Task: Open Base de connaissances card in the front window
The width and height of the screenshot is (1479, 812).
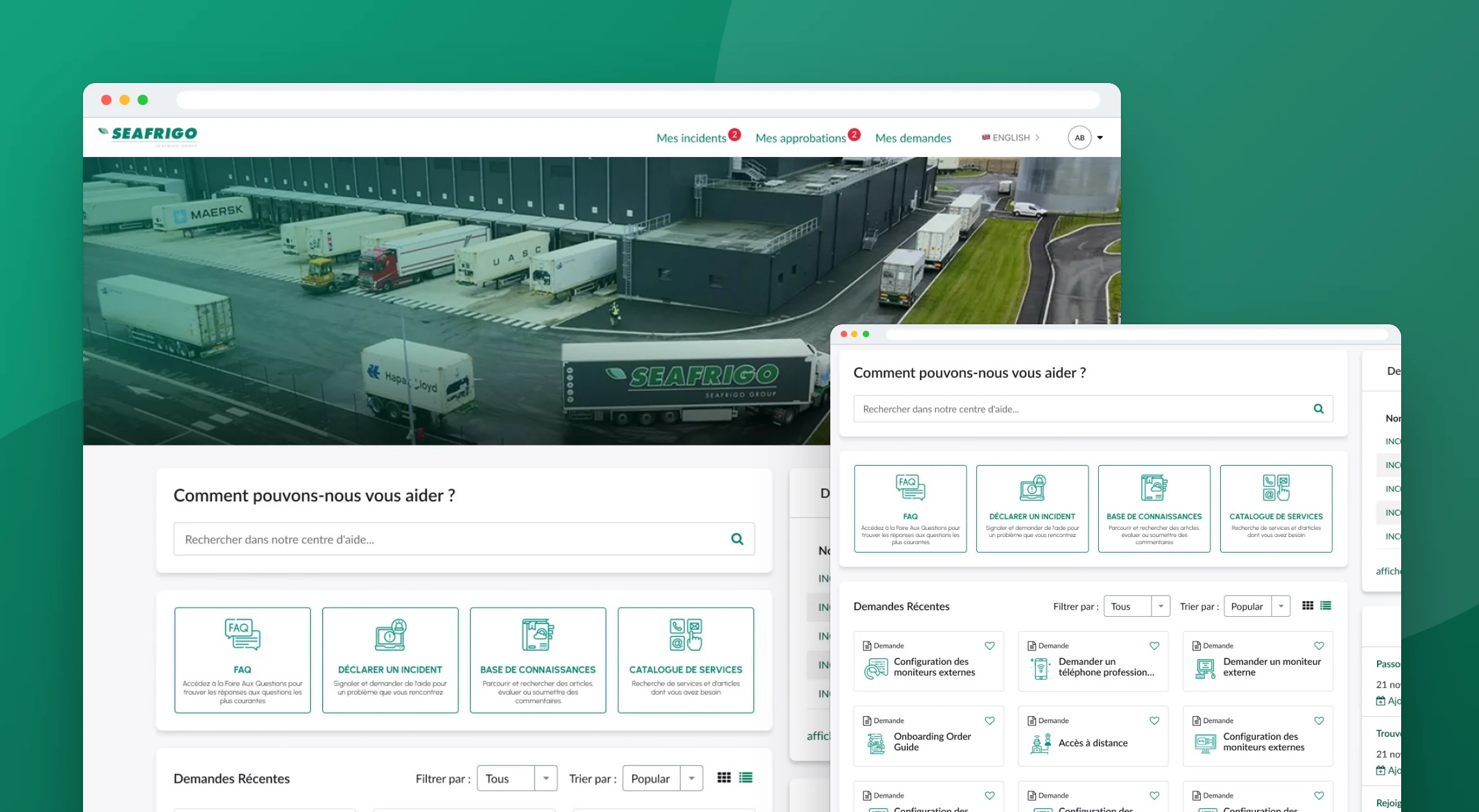Action: pos(1154,508)
